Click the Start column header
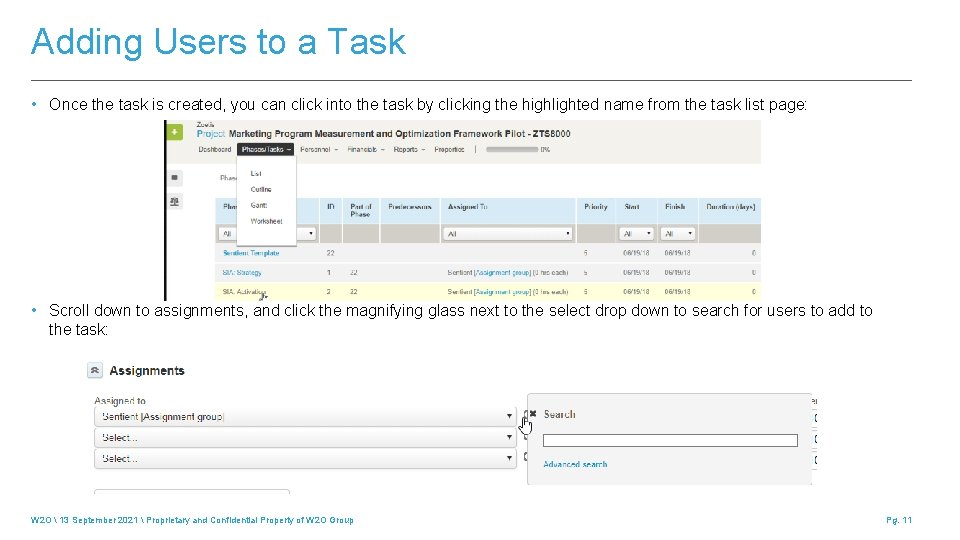Image resolution: width=960 pixels, height=540 pixels. pos(632,207)
